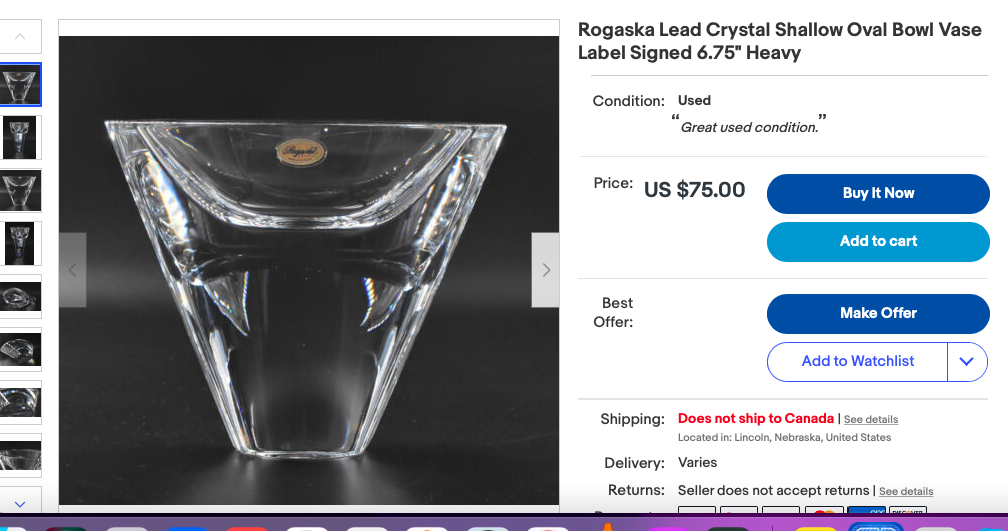Image resolution: width=1008 pixels, height=531 pixels.
Task: Click the Add to cart button
Action: (878, 241)
